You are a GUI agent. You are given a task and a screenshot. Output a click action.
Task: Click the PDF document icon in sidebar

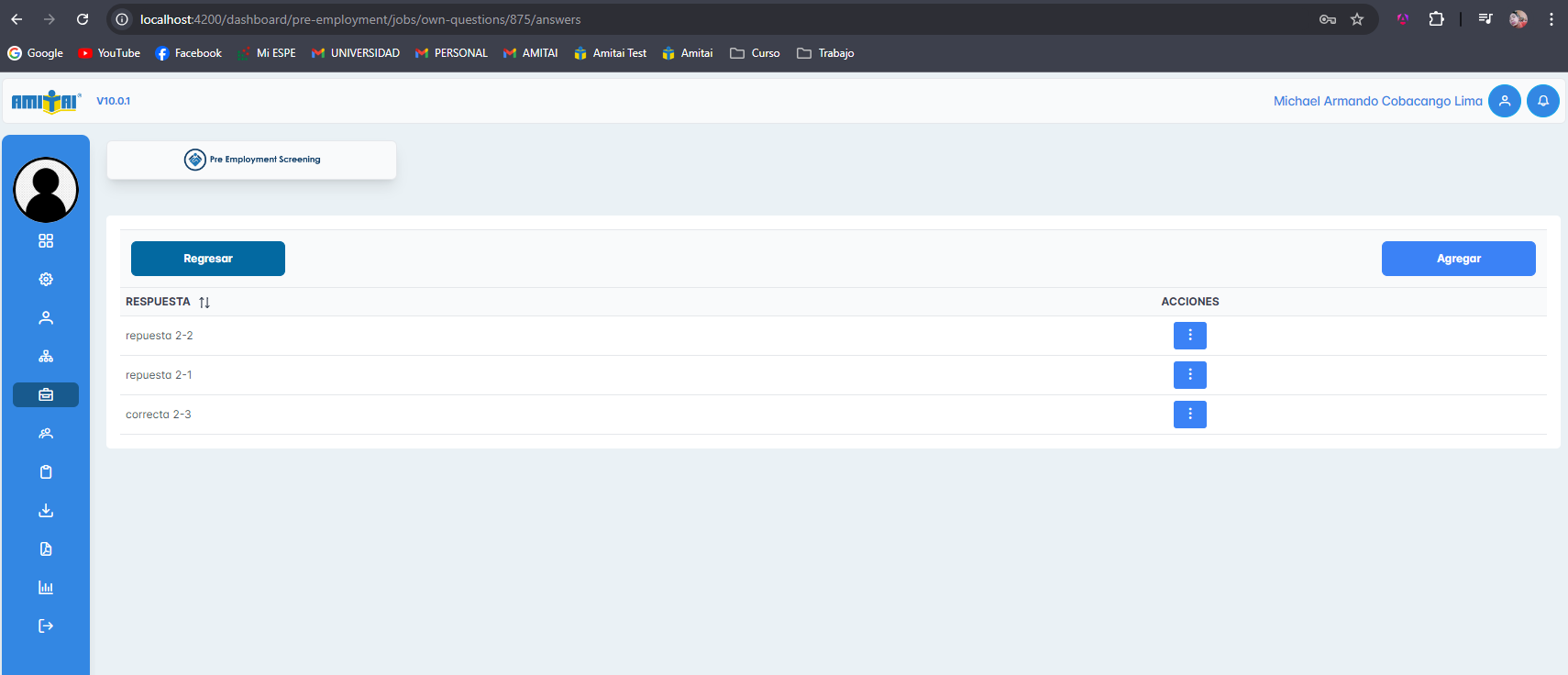click(46, 549)
